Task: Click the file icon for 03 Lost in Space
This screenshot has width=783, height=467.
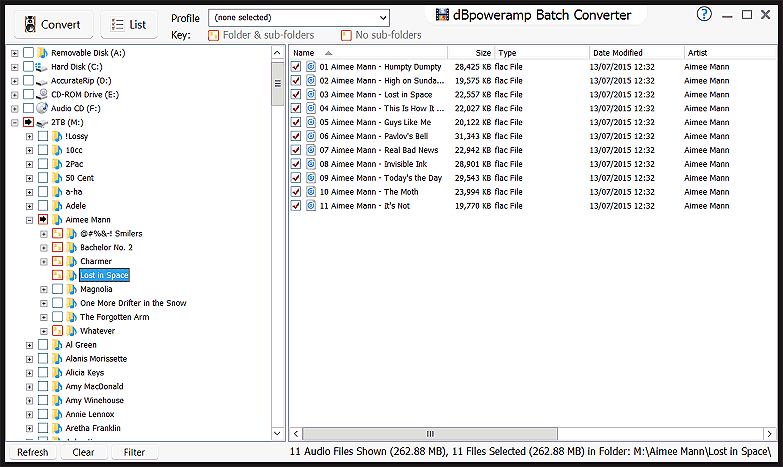Action: (311, 95)
